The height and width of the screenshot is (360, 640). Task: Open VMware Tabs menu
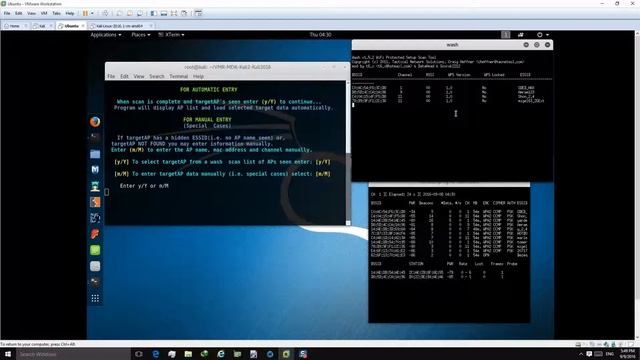coord(56,13)
